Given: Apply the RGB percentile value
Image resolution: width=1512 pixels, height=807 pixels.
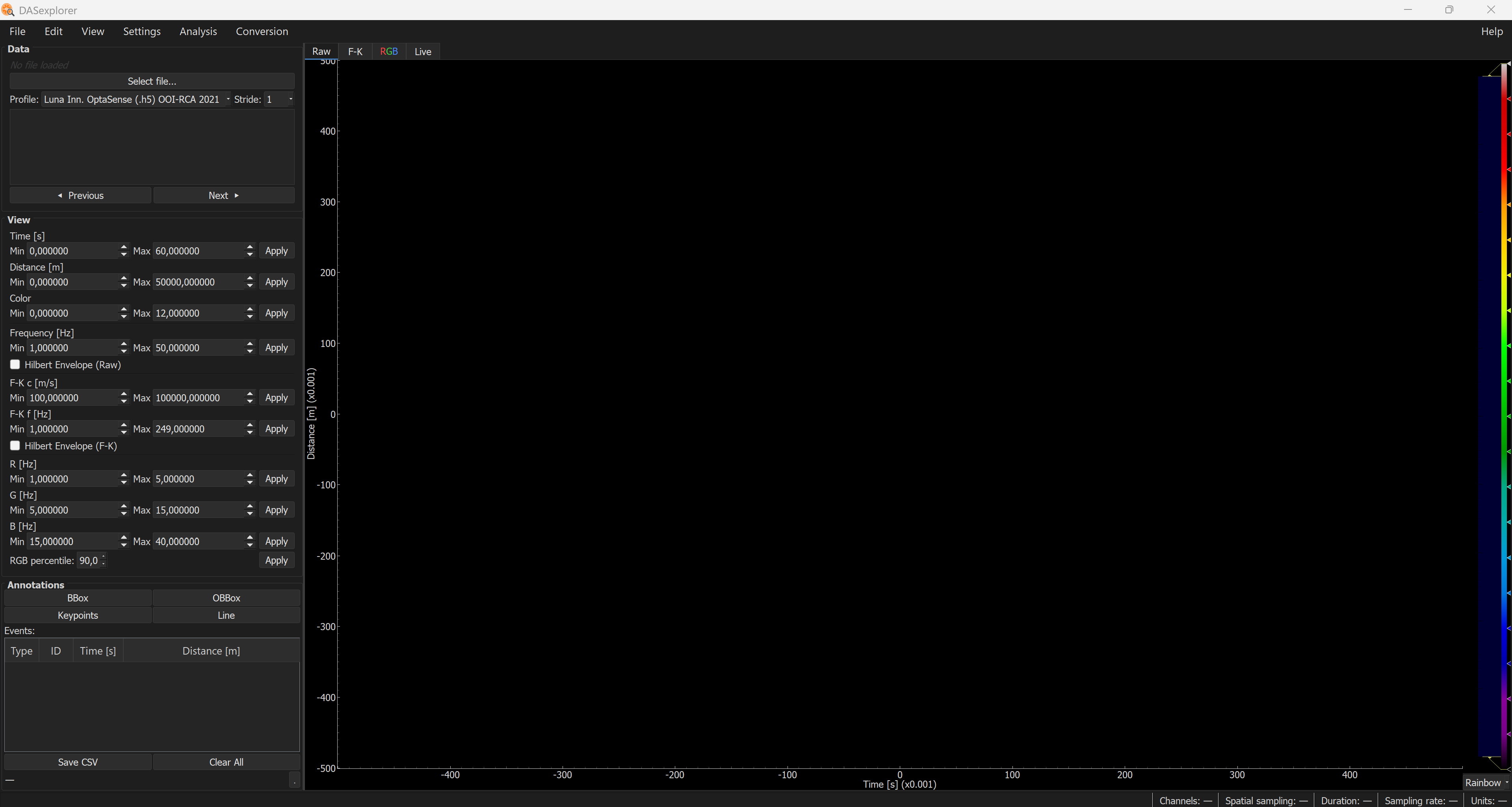Looking at the screenshot, I should point(277,560).
